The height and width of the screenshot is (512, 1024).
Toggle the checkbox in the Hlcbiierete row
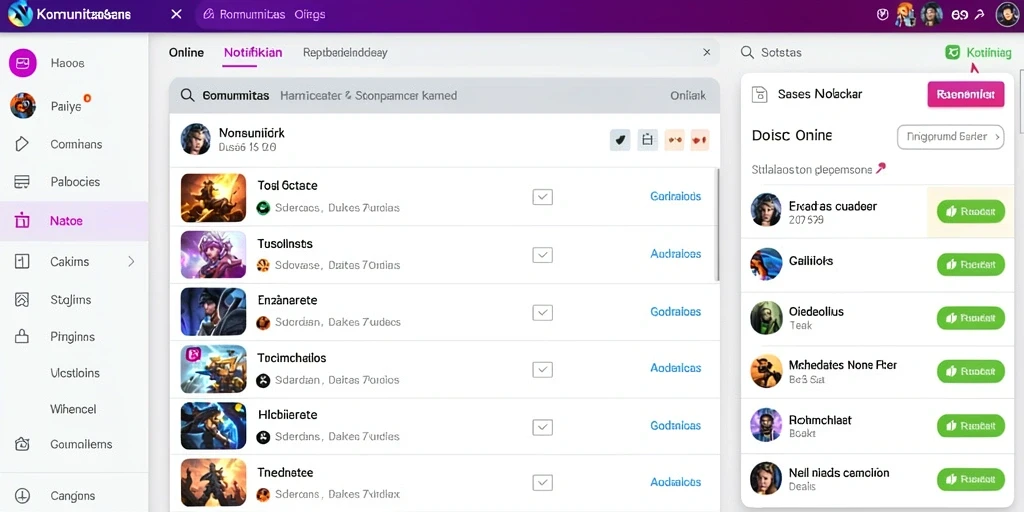pos(543,427)
